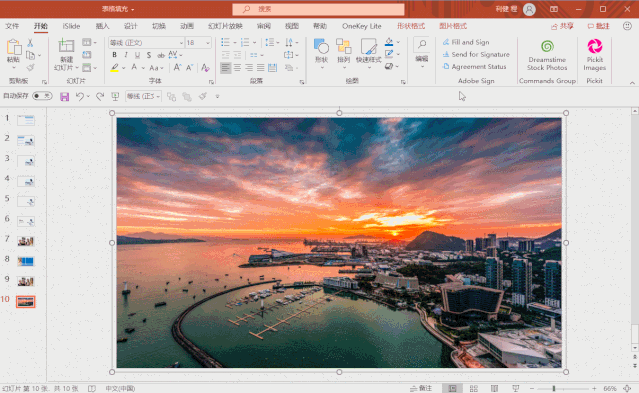This screenshot has height=393, width=639.
Task: Switch to the iSlide ribbon tab
Action: [x=71, y=26]
